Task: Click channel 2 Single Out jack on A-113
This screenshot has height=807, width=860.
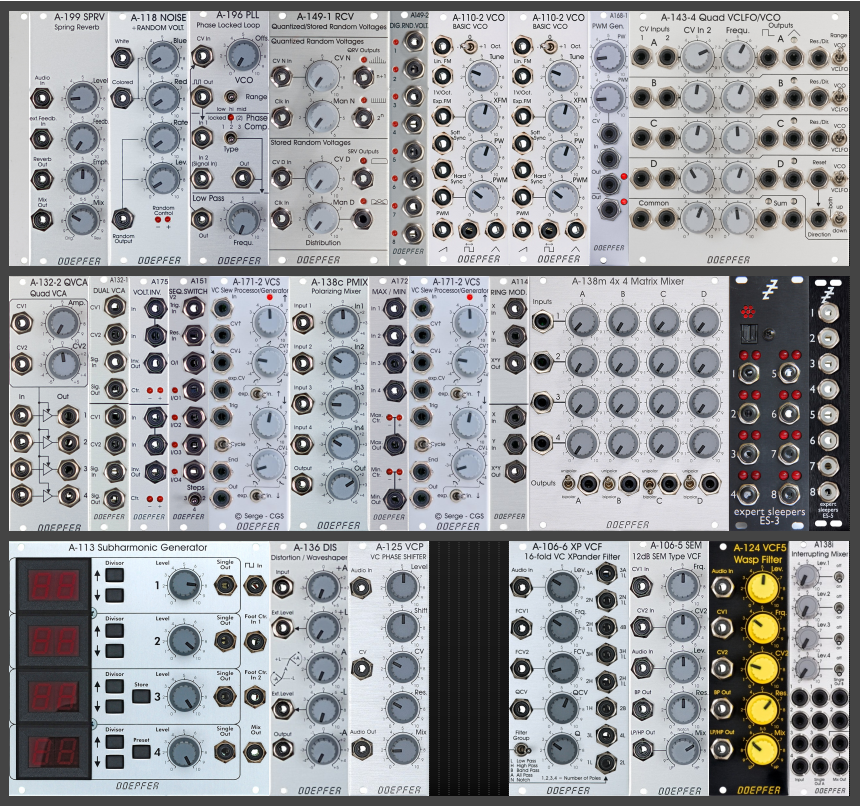Action: [x=225, y=640]
